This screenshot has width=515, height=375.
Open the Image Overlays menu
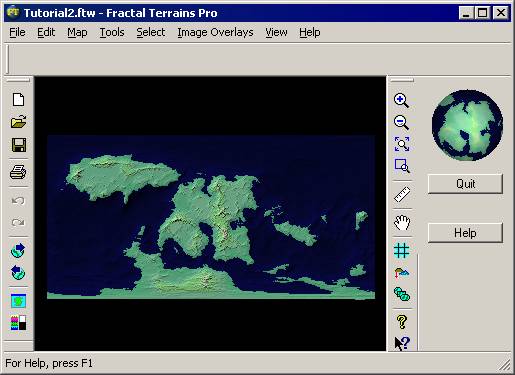pos(215,32)
